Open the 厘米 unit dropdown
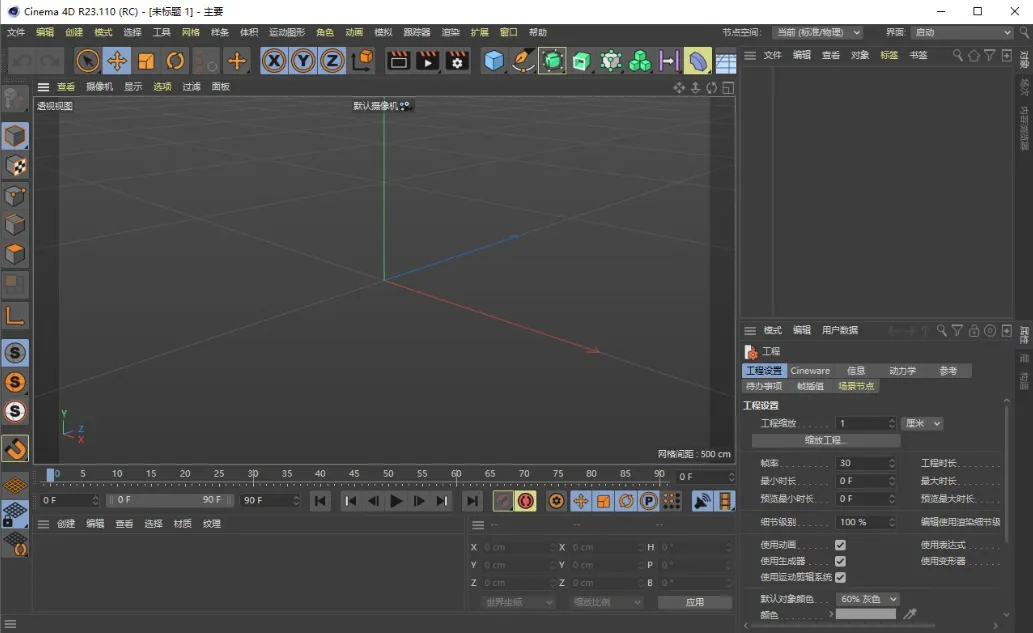Image resolution: width=1033 pixels, height=633 pixels. tap(922, 424)
